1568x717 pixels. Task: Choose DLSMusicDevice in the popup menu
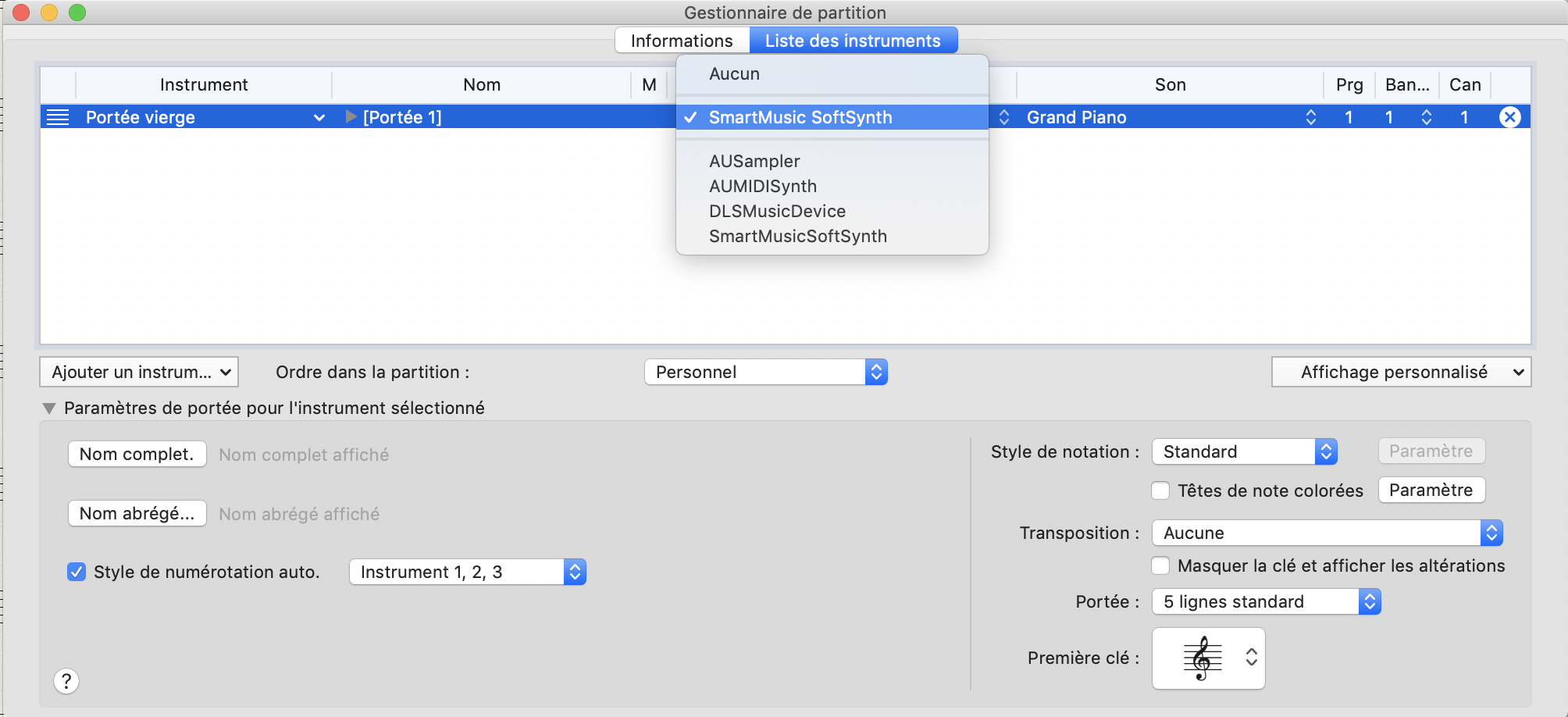tap(777, 211)
